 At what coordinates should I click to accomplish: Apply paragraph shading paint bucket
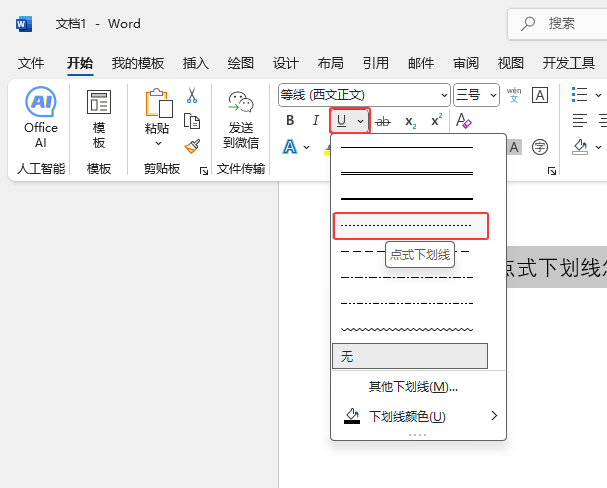pyautogui.click(x=580, y=147)
